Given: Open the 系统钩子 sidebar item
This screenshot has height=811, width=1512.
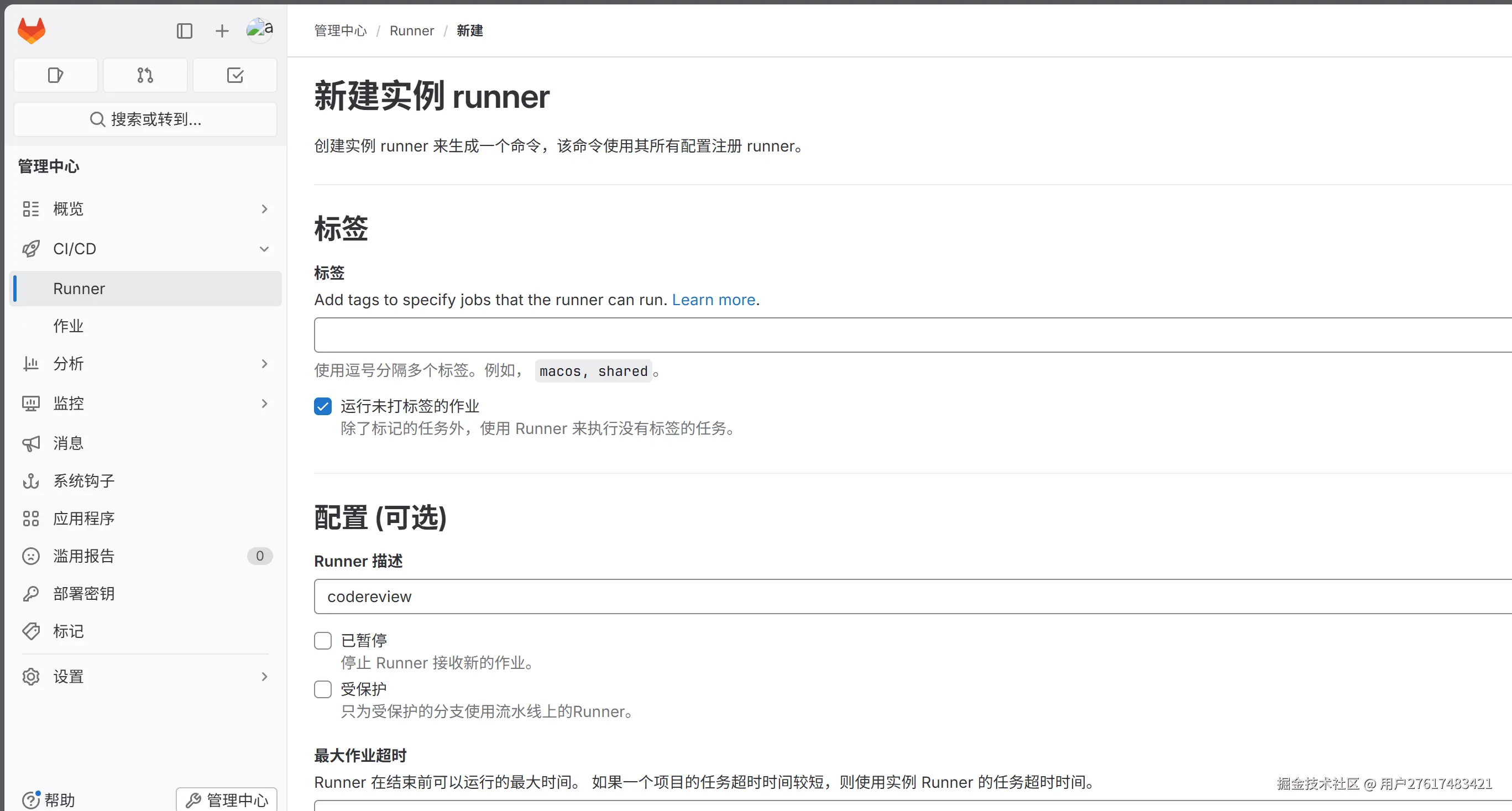Looking at the screenshot, I should (x=84, y=480).
